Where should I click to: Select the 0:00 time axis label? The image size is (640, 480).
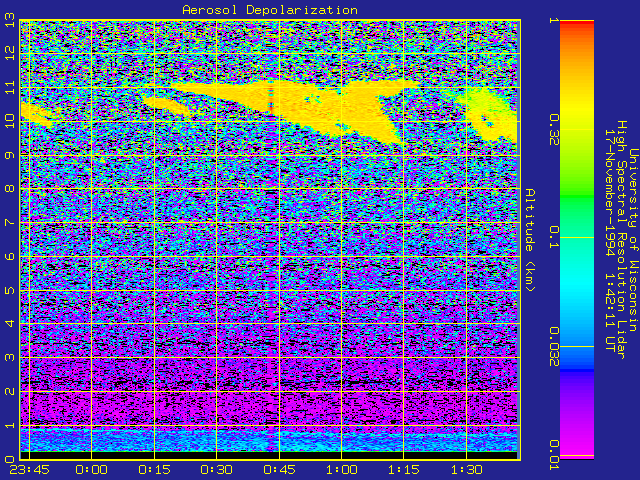point(91,470)
